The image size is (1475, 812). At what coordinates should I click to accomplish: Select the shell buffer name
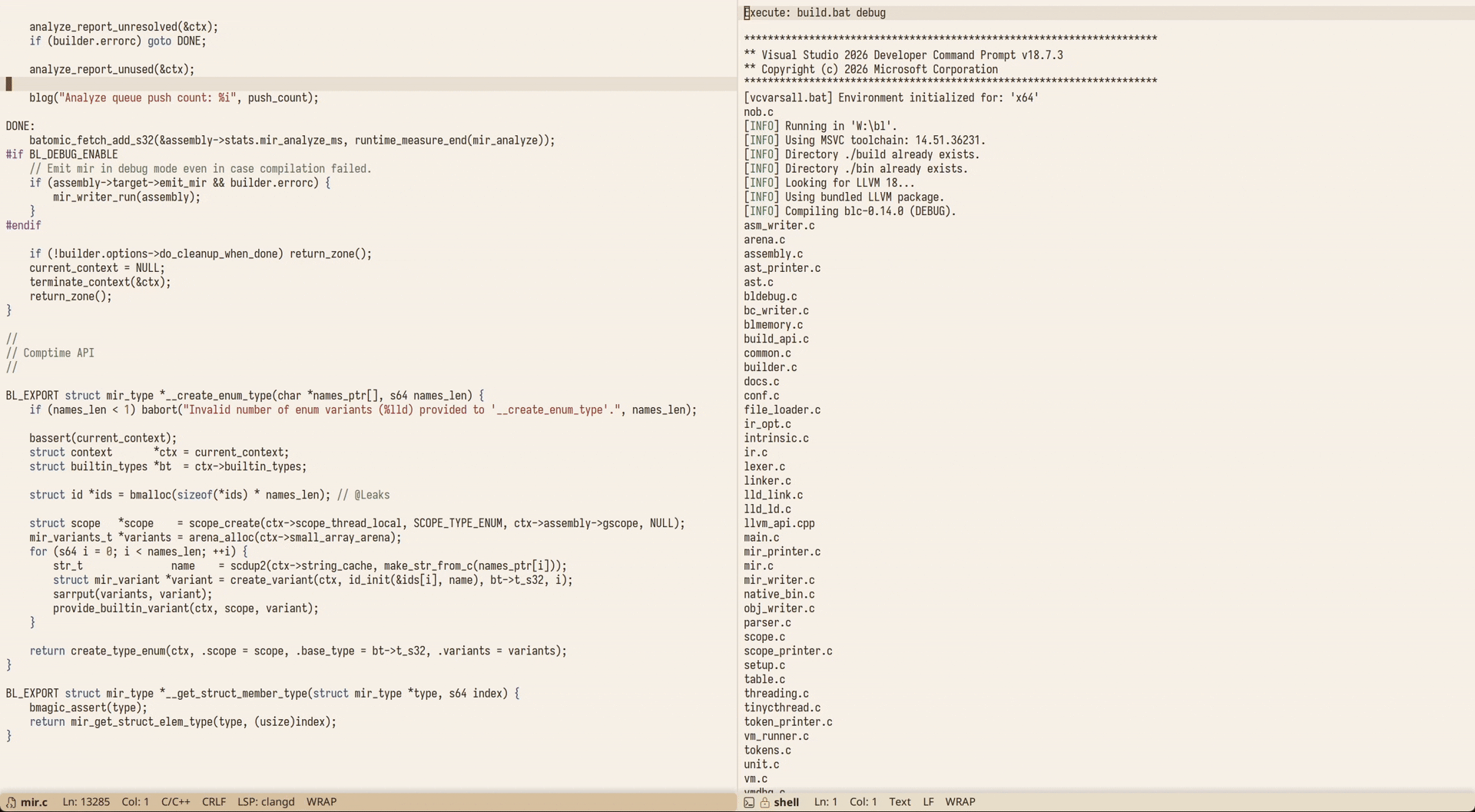coord(786,801)
